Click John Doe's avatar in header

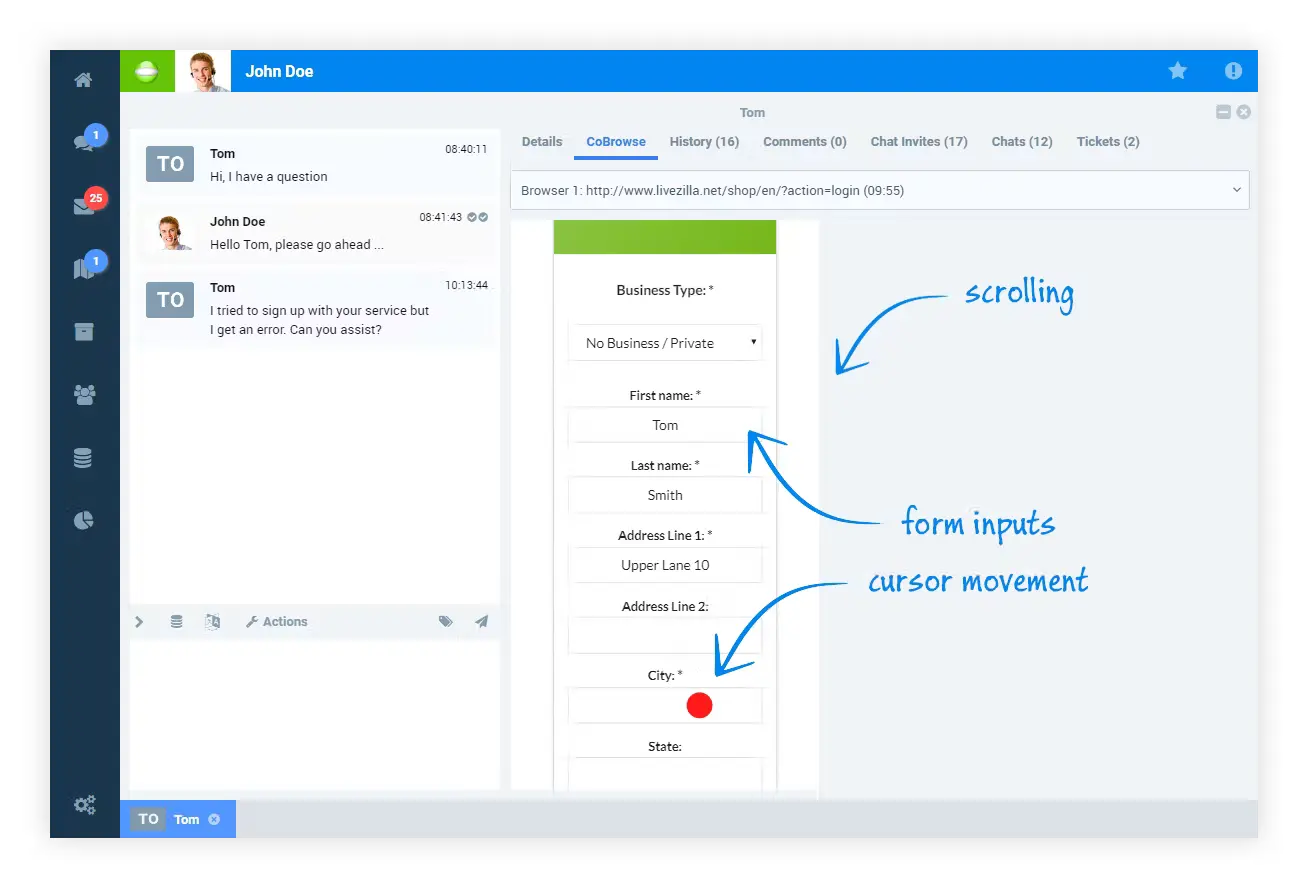coord(203,71)
